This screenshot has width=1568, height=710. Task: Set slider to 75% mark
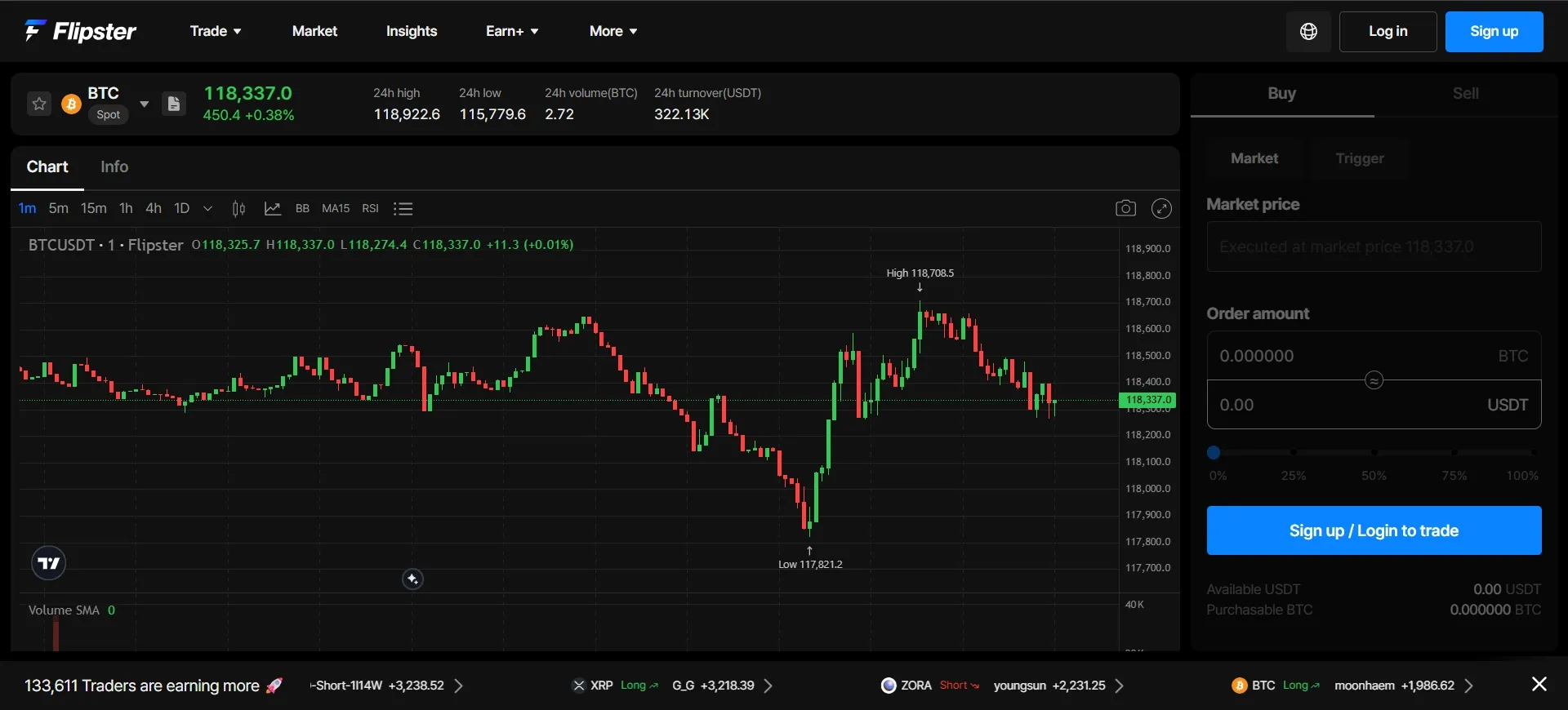coord(1454,452)
